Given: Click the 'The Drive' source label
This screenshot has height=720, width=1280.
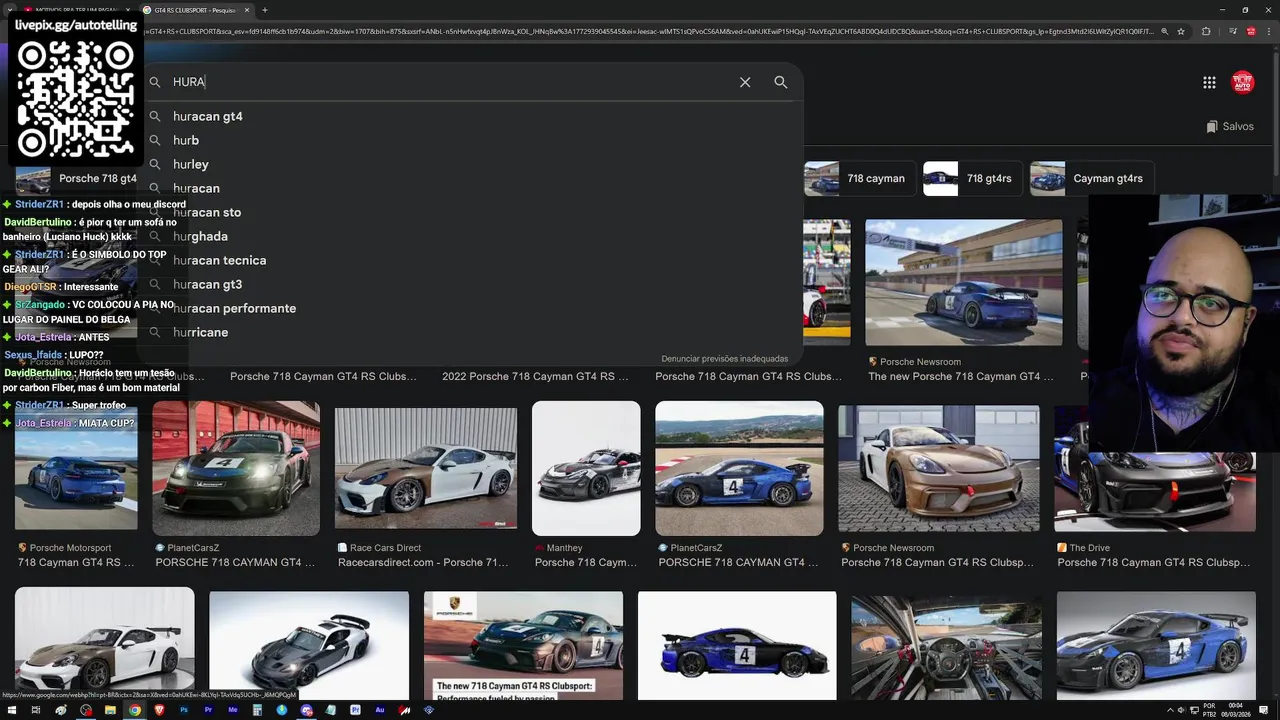Looking at the screenshot, I should pyautogui.click(x=1089, y=548).
